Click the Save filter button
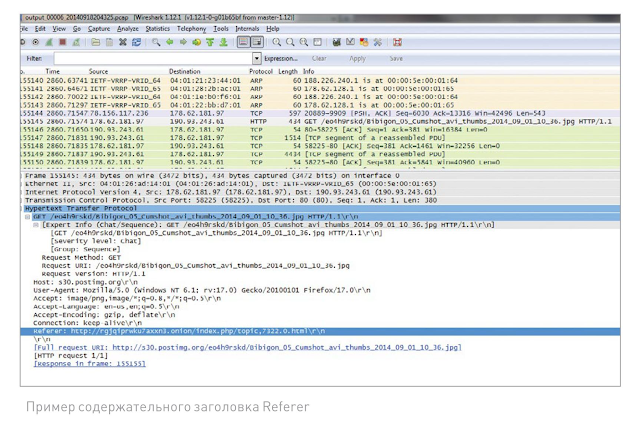The image size is (639, 424). [396, 59]
